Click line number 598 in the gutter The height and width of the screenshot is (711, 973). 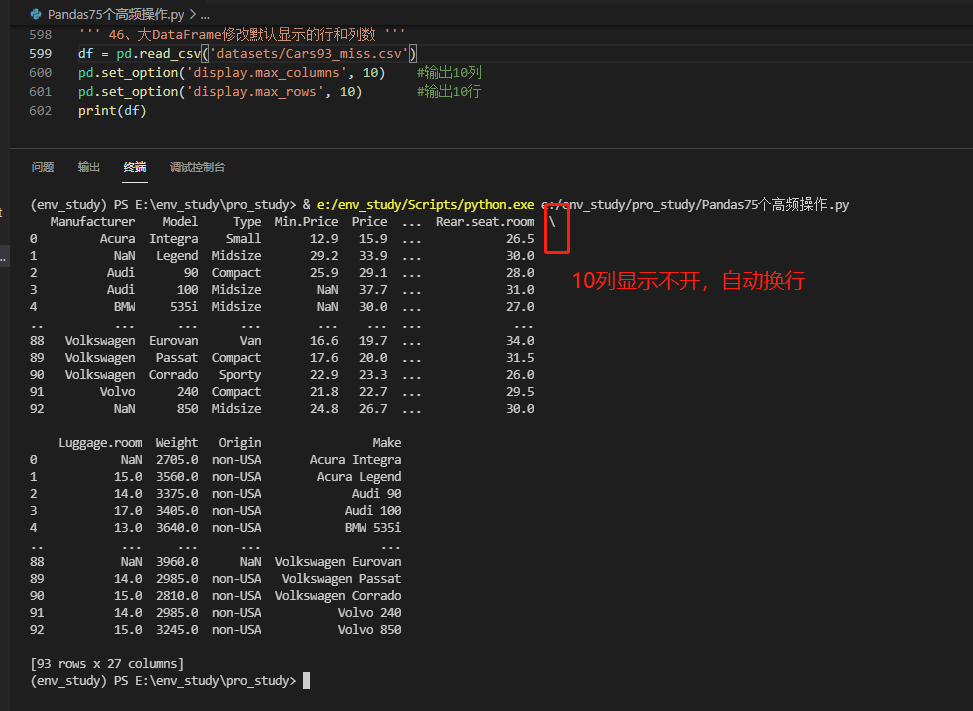[40, 35]
